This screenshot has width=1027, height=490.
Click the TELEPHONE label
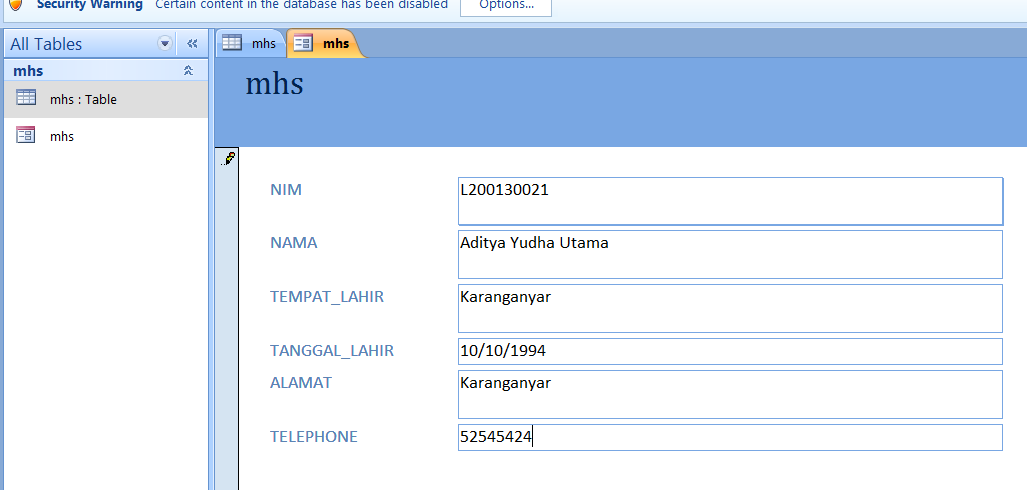(314, 436)
